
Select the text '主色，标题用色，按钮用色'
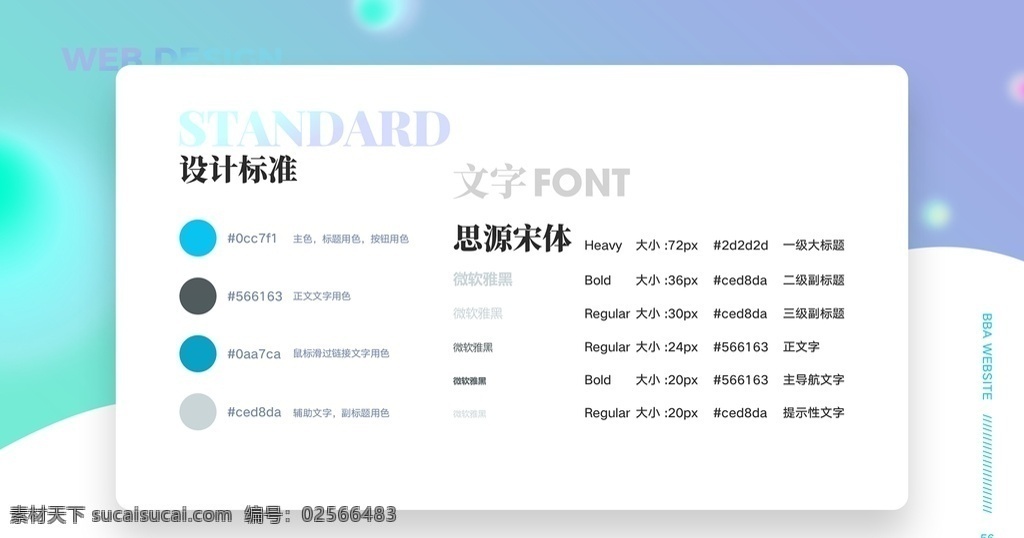[x=351, y=239]
